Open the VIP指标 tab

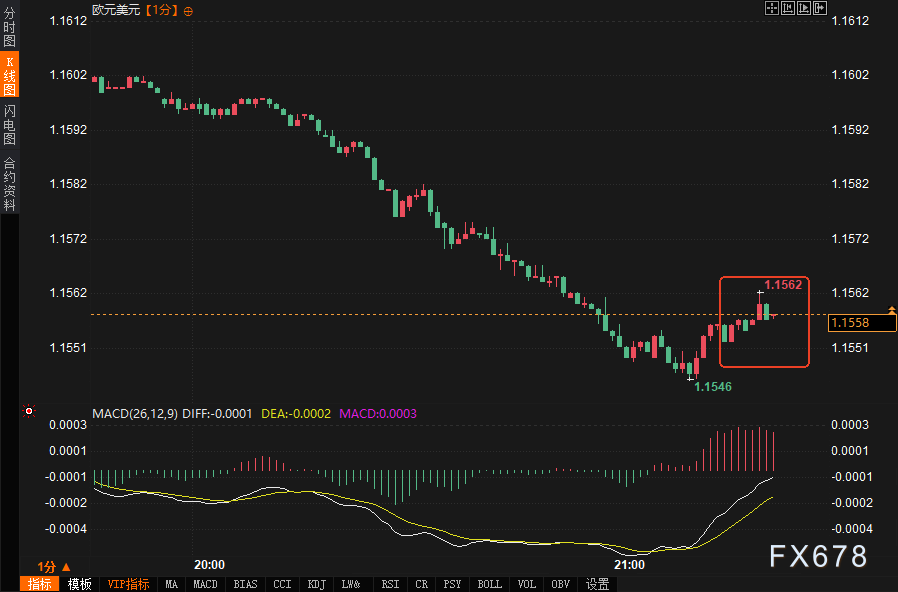(128, 584)
